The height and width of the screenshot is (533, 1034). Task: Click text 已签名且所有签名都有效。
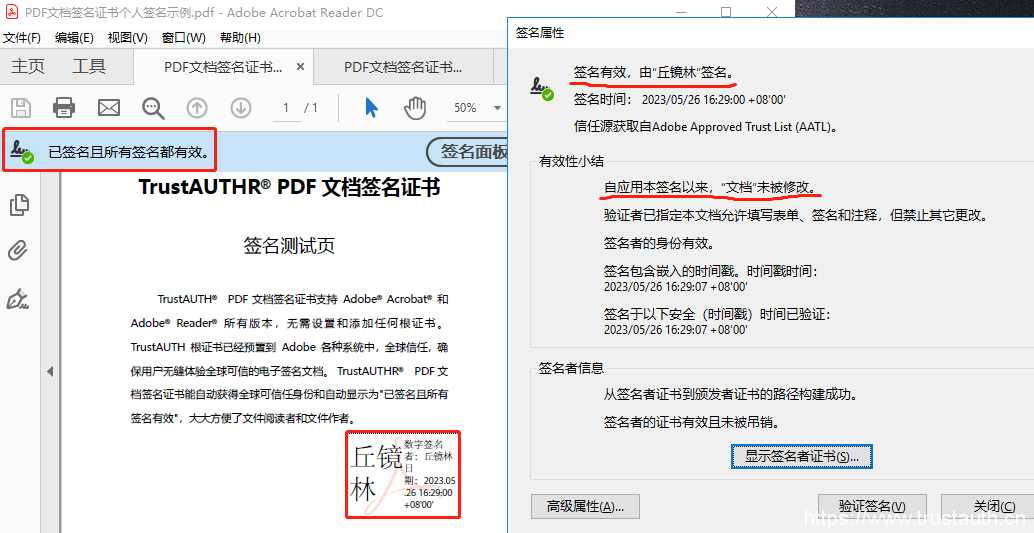130,153
